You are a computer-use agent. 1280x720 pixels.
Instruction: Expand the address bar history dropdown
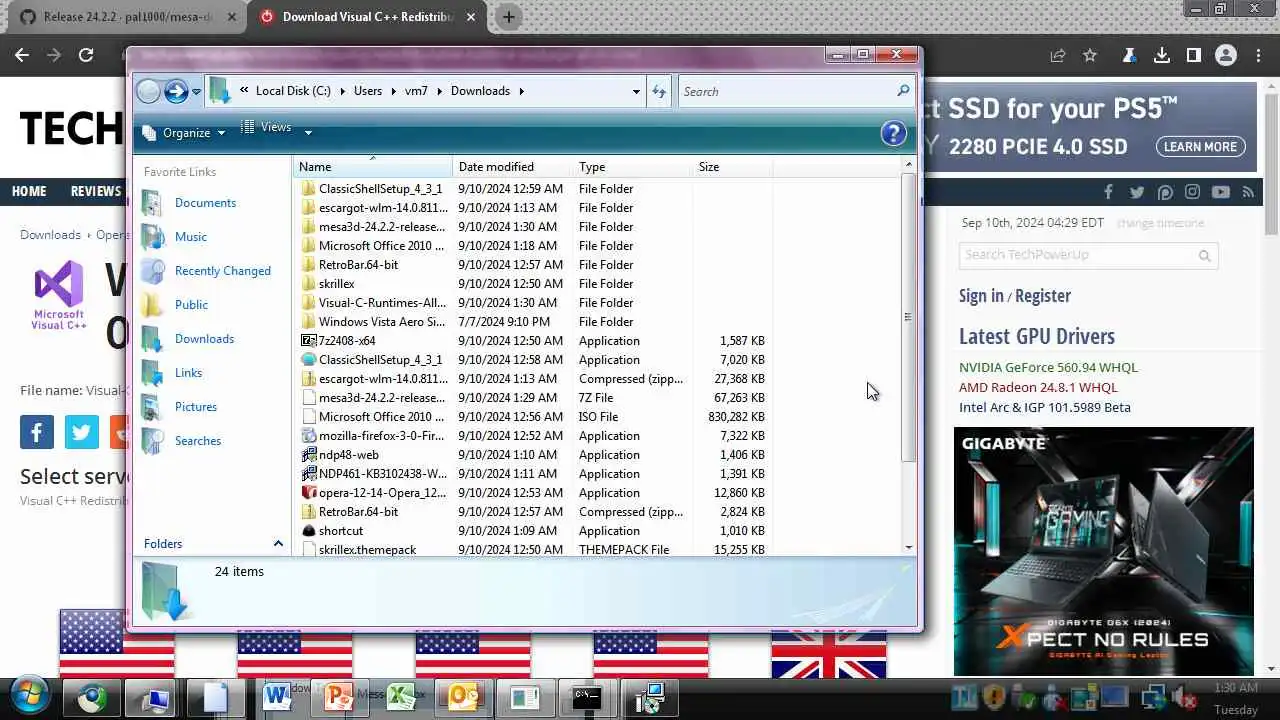point(636,91)
